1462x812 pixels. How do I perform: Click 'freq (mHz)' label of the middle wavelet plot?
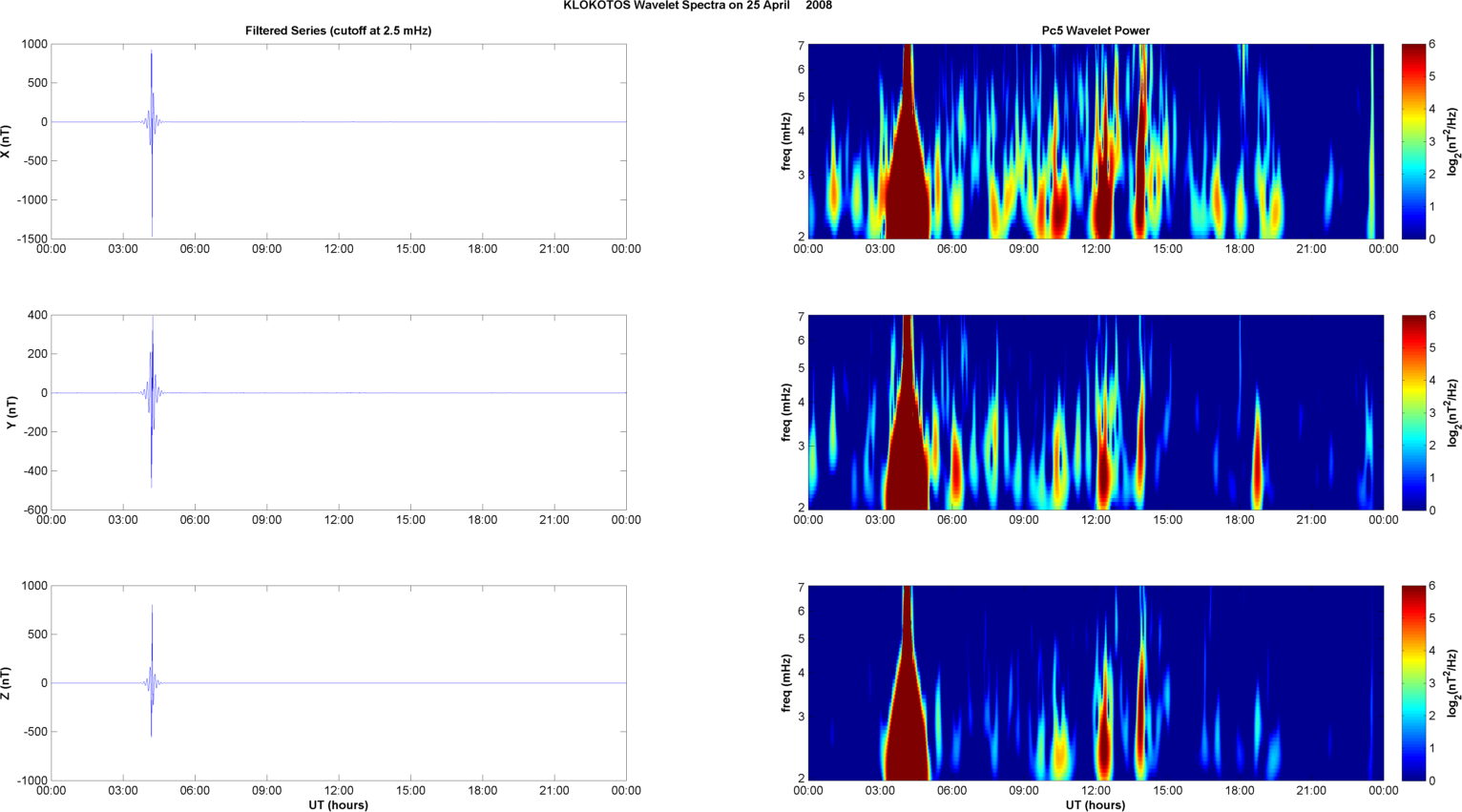[x=785, y=412]
